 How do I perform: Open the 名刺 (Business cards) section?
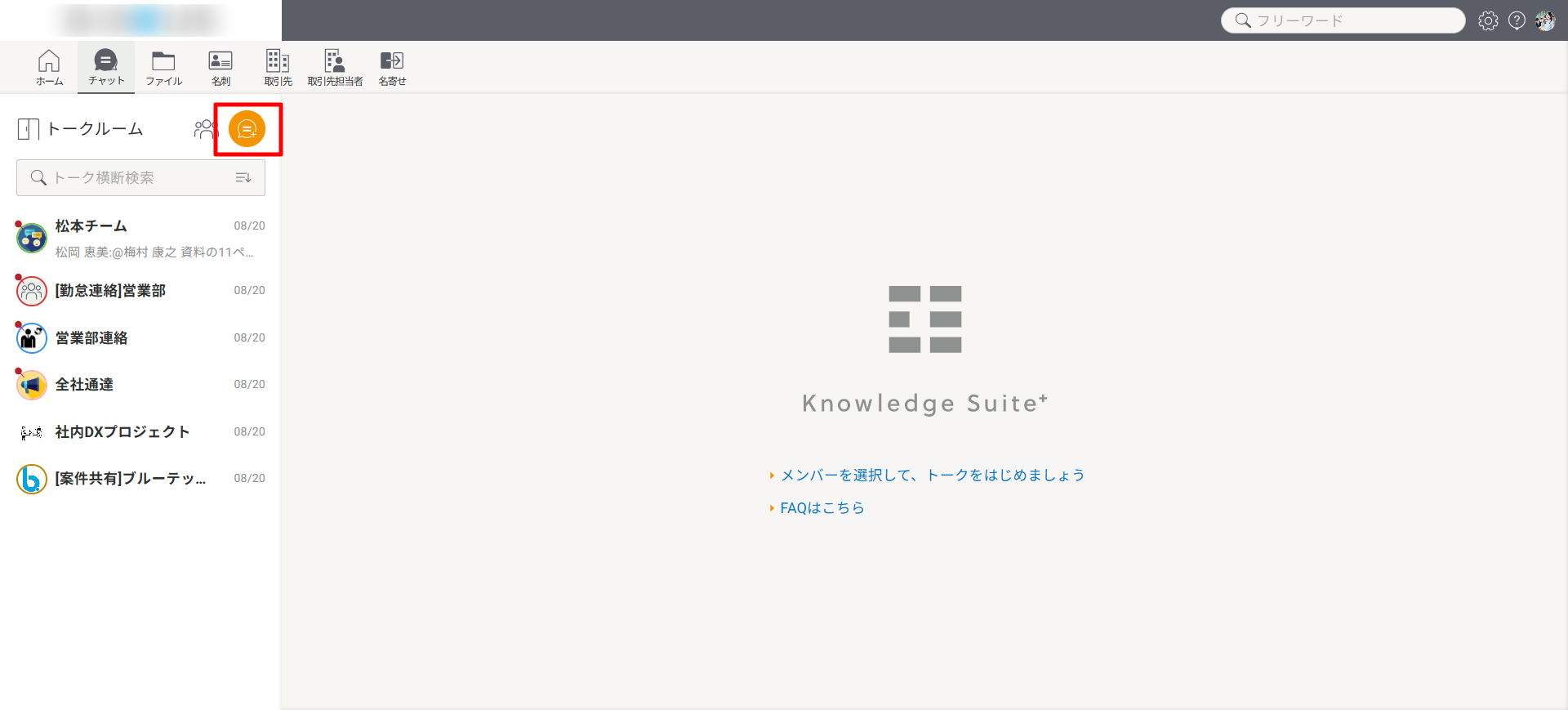point(220,68)
